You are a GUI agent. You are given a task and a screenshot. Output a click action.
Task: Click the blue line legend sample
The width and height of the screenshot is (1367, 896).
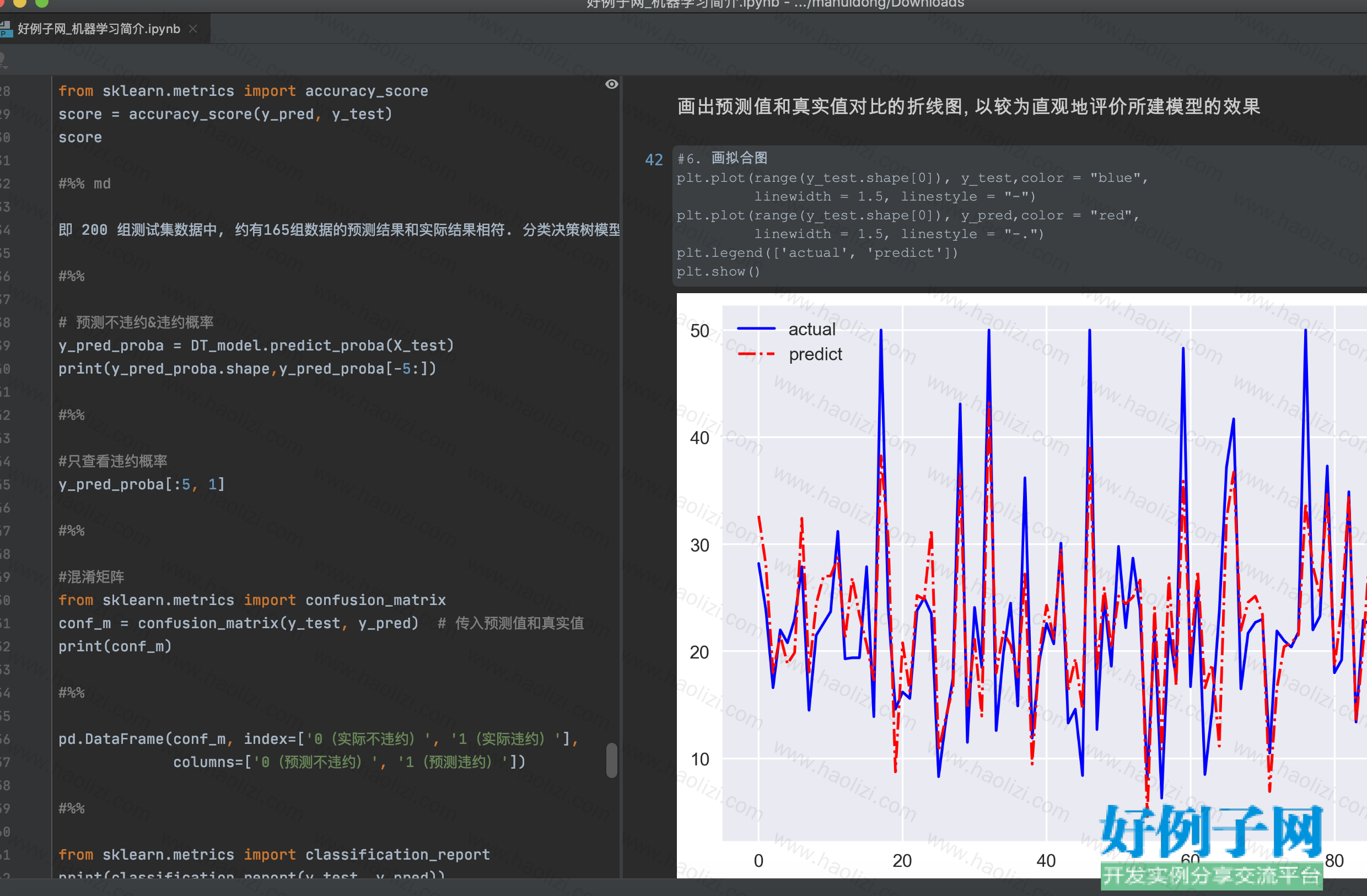756,328
